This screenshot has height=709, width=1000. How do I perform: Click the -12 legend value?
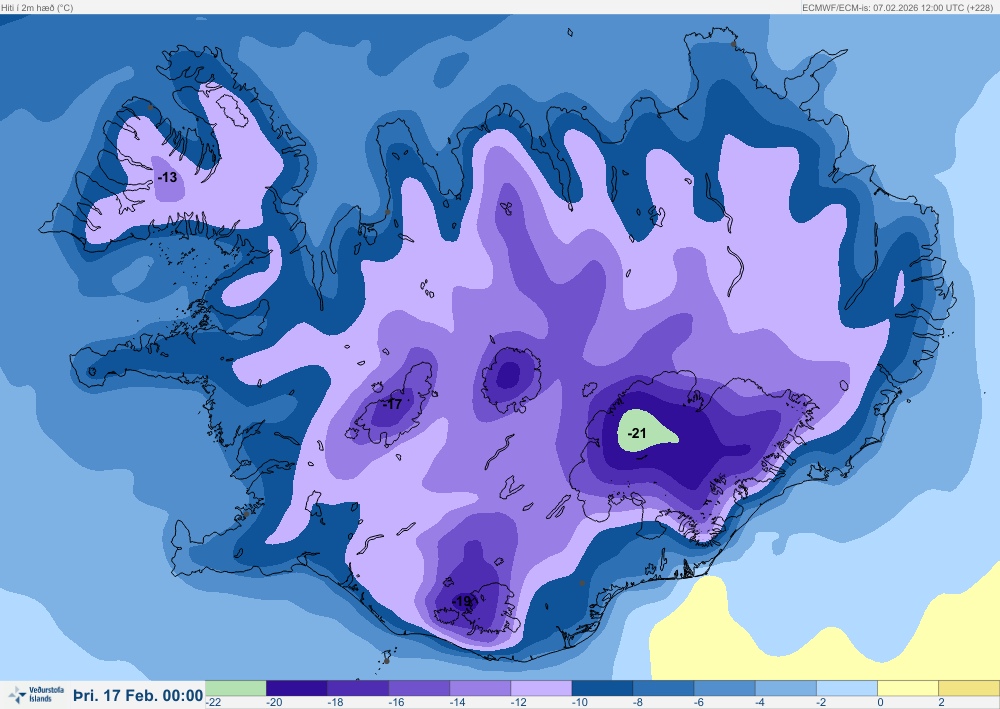pos(519,703)
